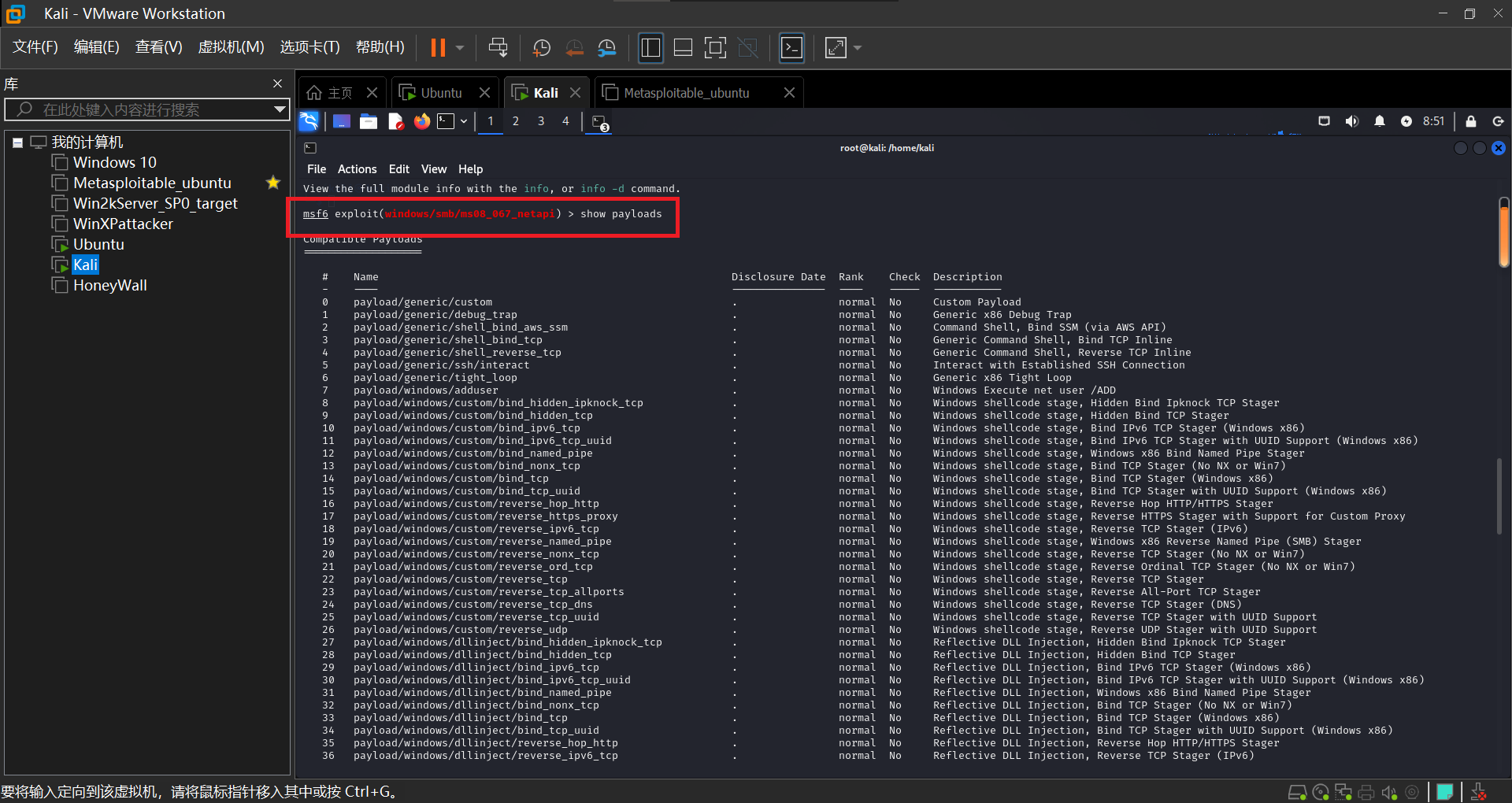
Task: Open the power options dropdown arrow
Action: [x=460, y=48]
